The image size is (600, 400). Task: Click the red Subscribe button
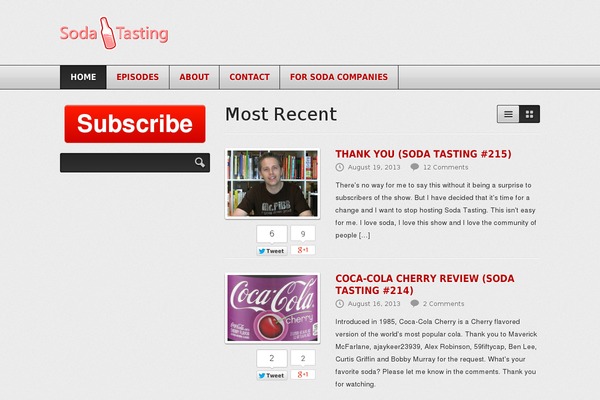pos(135,124)
